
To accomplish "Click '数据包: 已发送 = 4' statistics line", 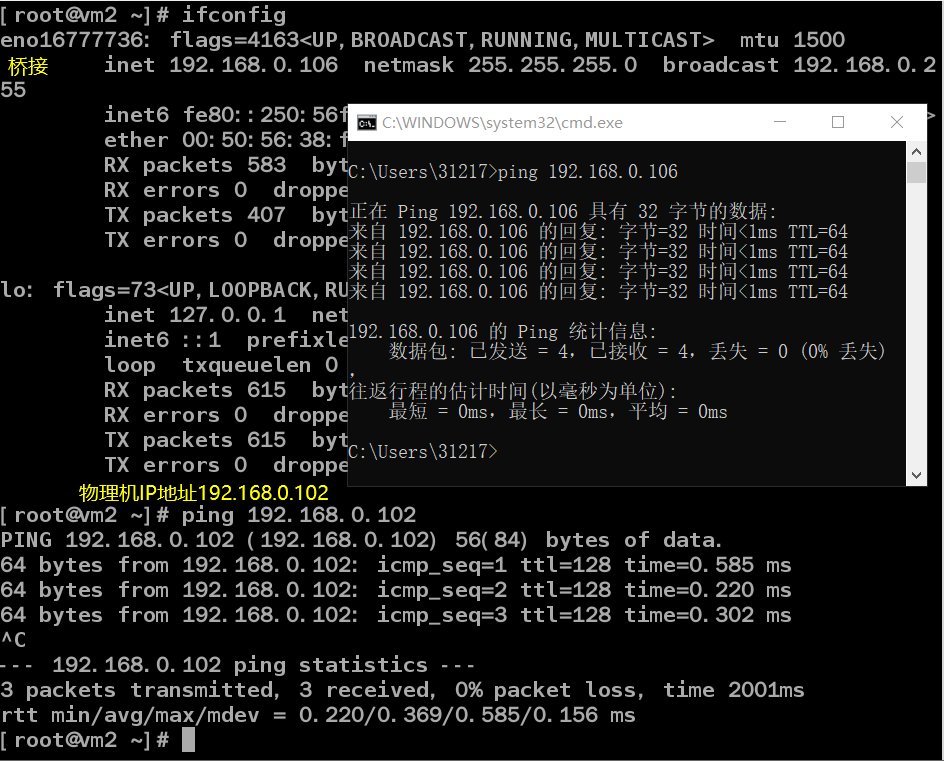I will tap(637, 351).
